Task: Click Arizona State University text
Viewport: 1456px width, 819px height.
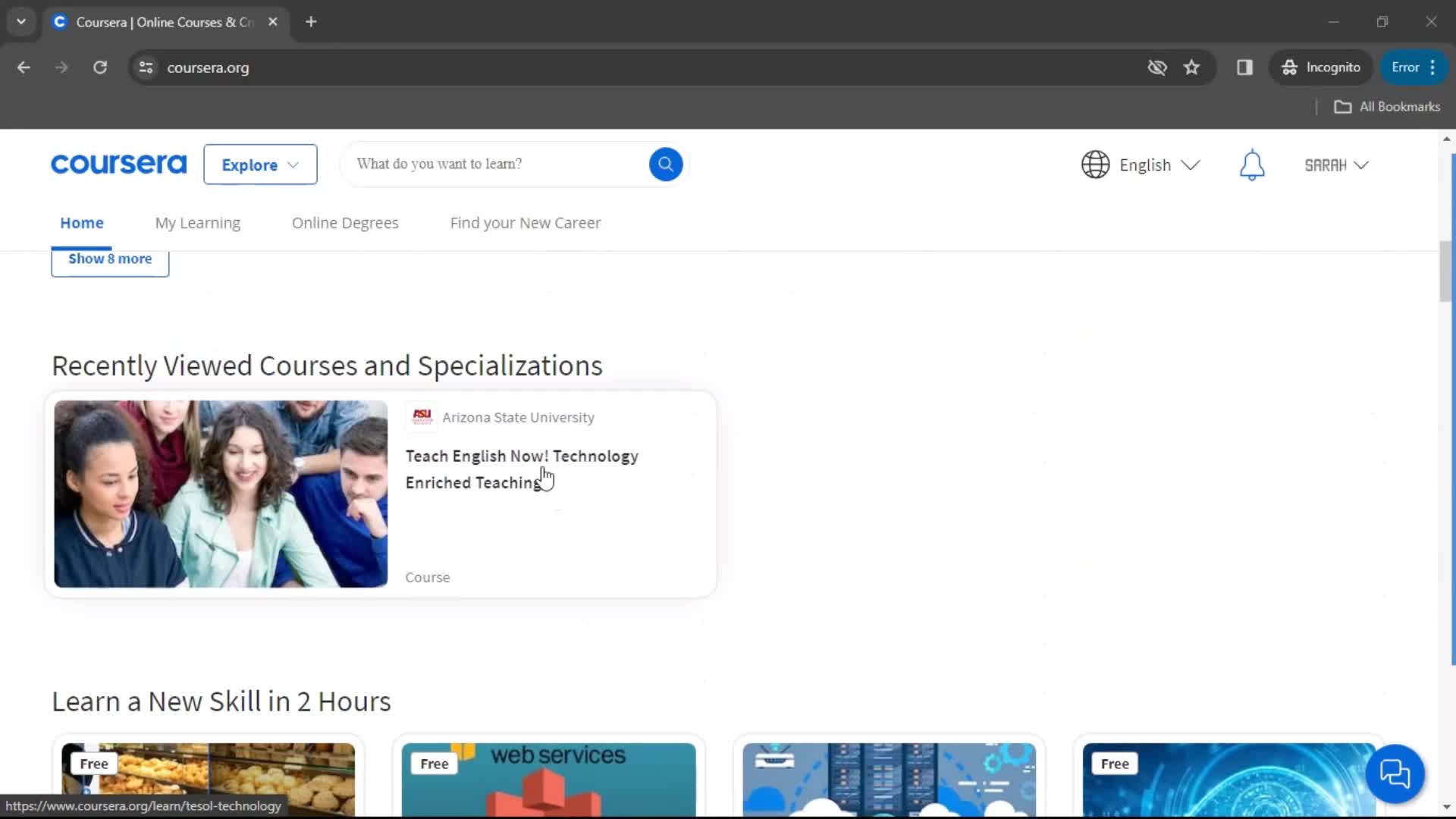Action: tap(519, 418)
